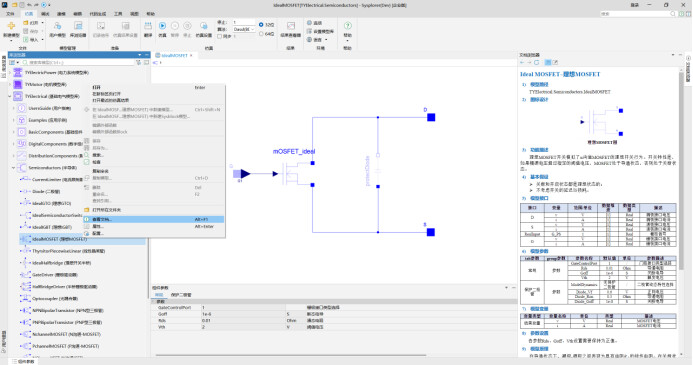This screenshot has height=365, width=693.
Task: Open the simulation settings (仿真设置) icon
Action: 203,26
